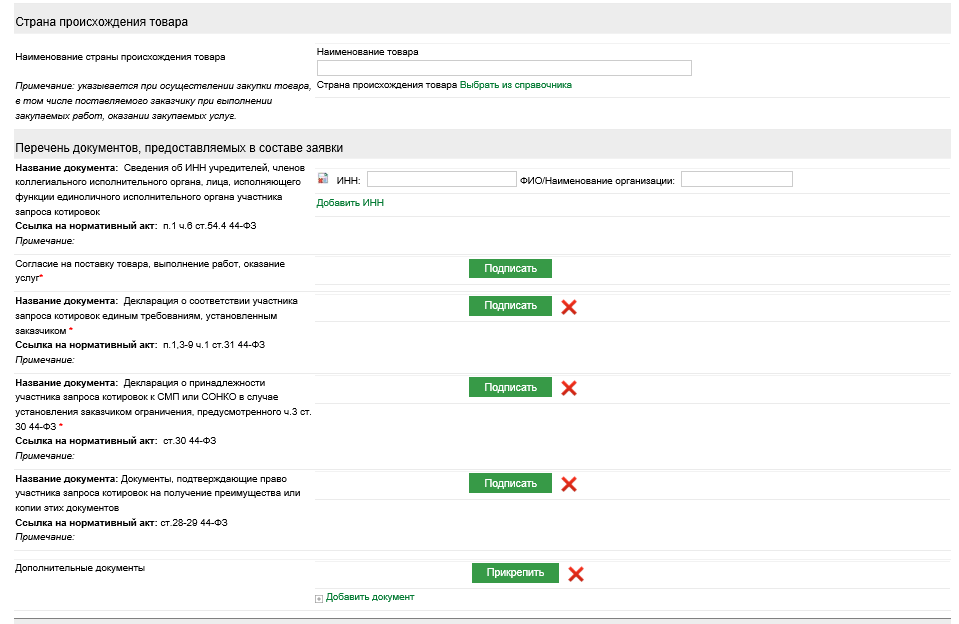959x624 pixels.
Task: Focus the Наименование товара text field
Action: (504, 68)
